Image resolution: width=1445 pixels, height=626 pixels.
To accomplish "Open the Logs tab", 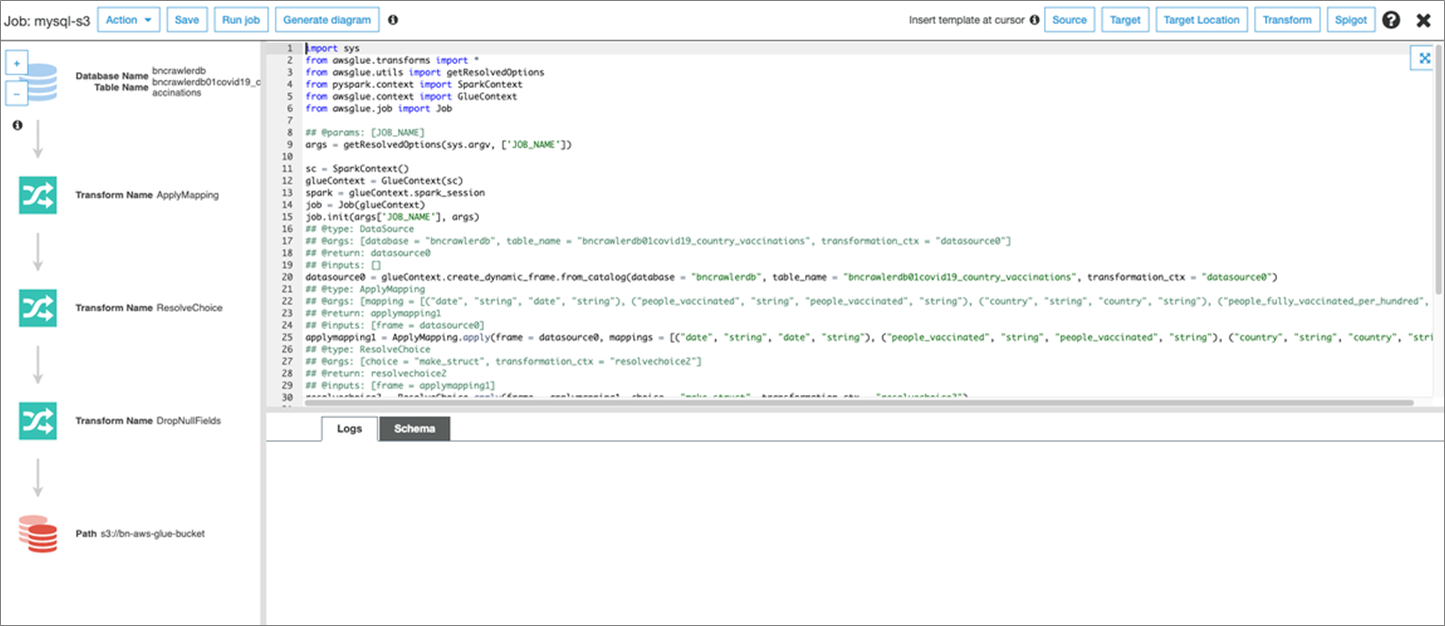I will (x=349, y=428).
